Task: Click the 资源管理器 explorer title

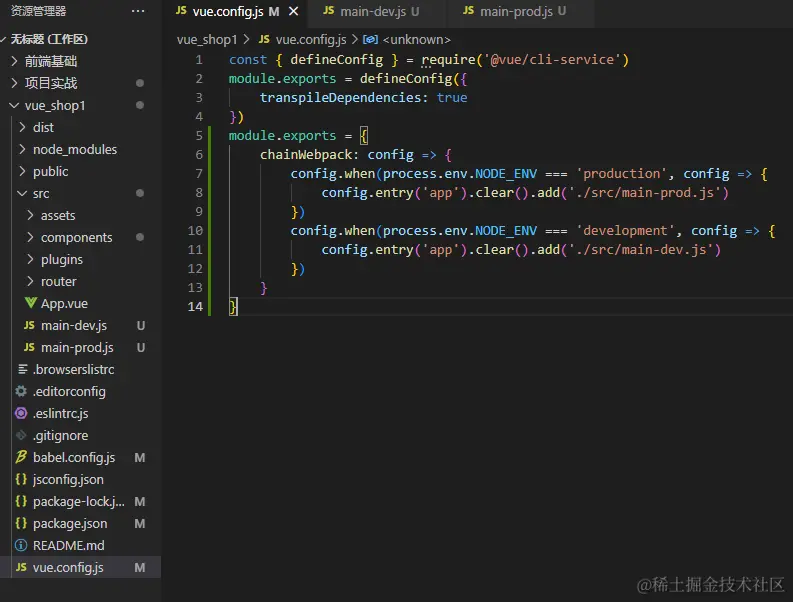Action: [38, 11]
